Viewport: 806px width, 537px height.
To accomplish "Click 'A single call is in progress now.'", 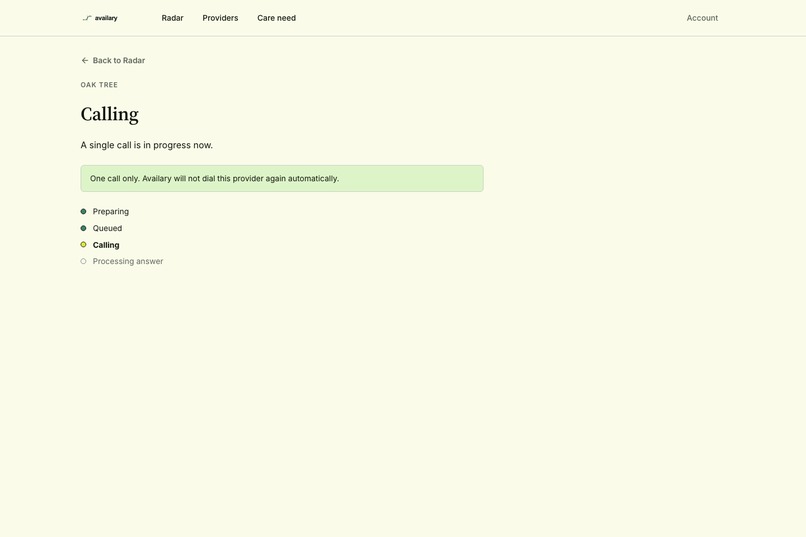I will click(x=146, y=145).
